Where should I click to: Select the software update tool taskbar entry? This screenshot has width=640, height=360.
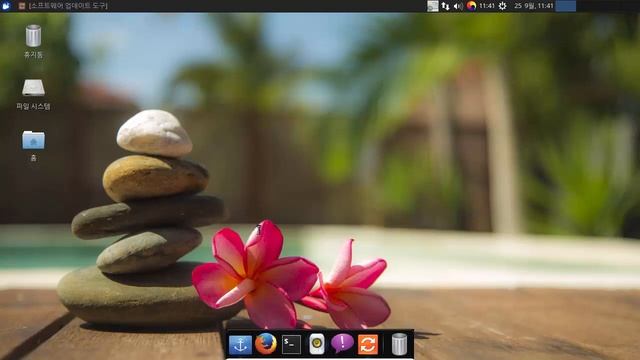click(63, 6)
